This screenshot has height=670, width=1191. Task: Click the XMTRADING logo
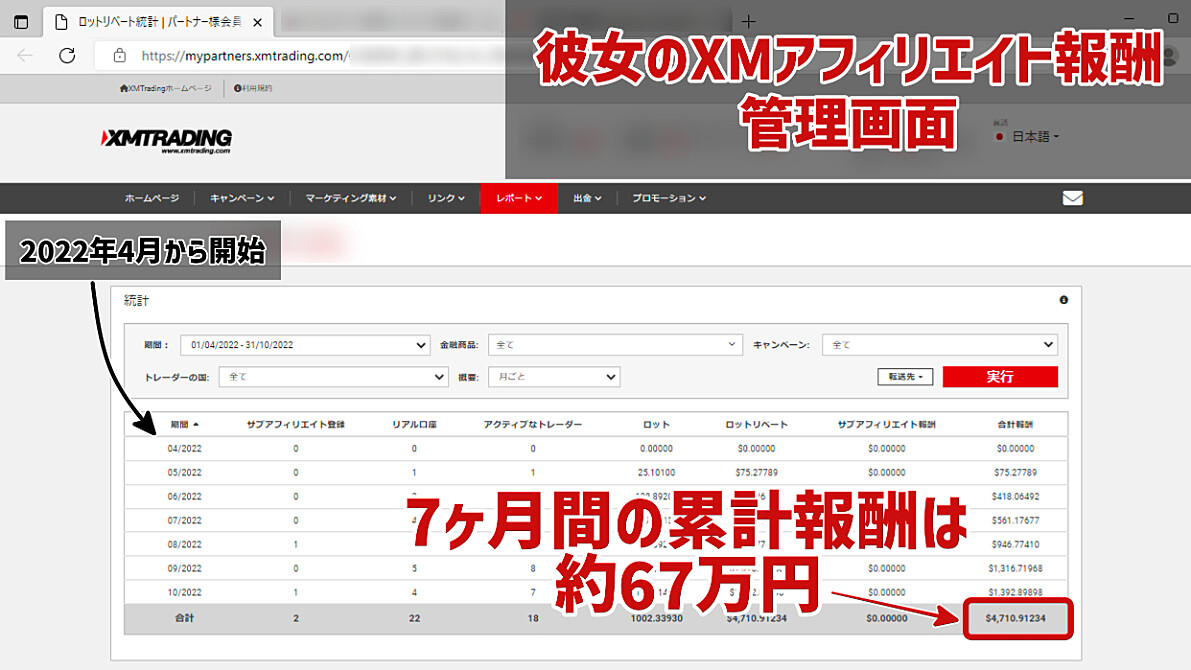pyautogui.click(x=166, y=140)
